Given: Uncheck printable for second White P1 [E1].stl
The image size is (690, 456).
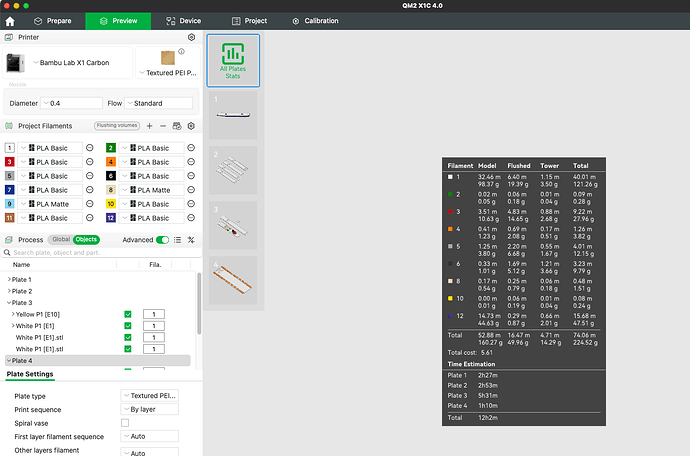Looking at the screenshot, I should (x=128, y=349).
